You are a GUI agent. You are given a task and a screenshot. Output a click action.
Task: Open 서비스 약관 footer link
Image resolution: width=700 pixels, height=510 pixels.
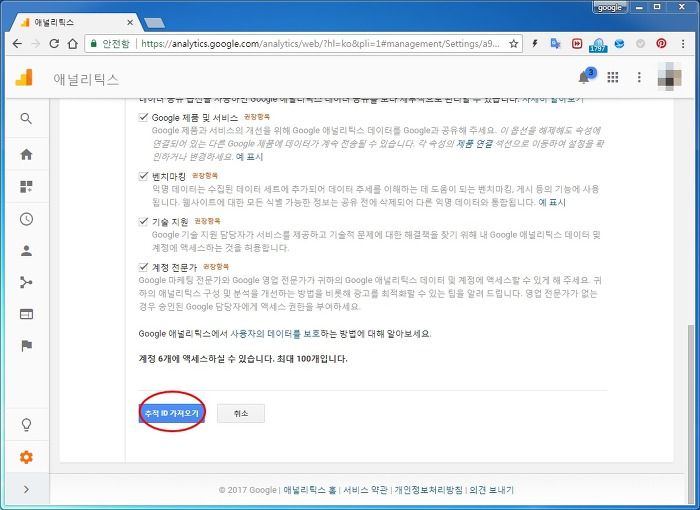365,490
